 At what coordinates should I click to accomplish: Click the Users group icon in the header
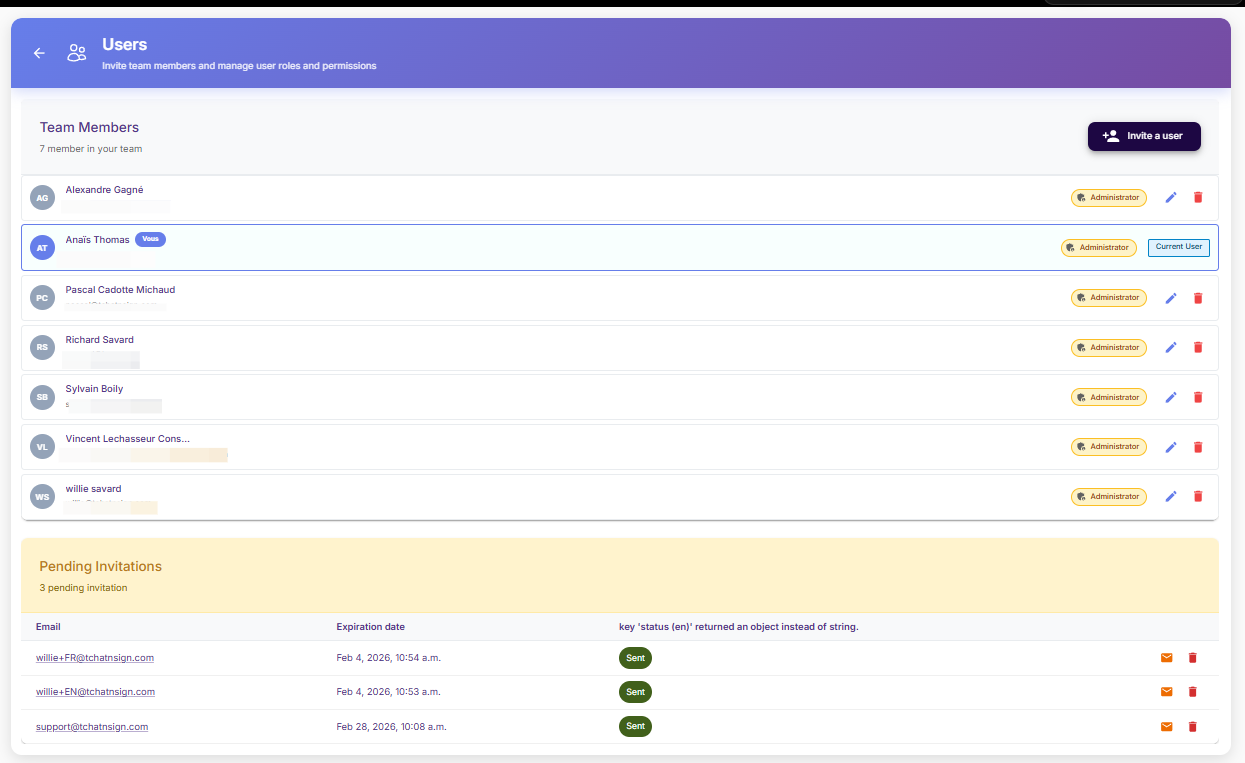click(77, 53)
